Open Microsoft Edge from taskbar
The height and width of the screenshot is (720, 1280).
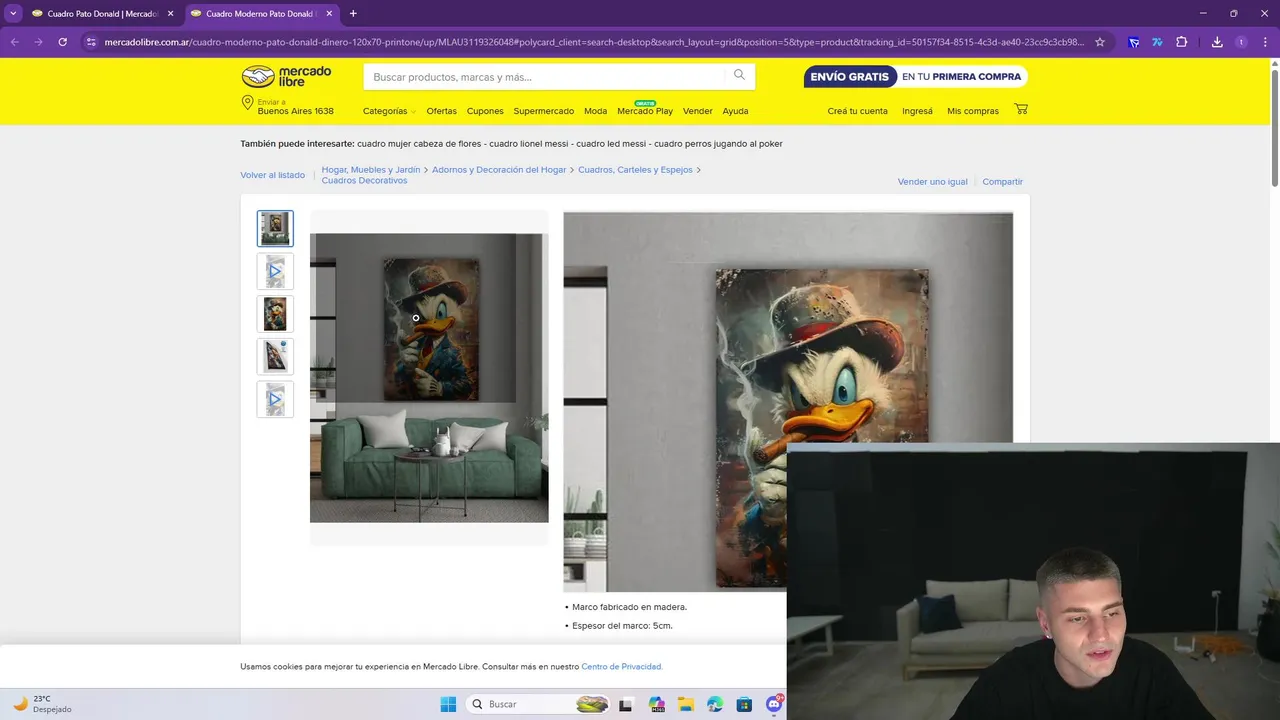(715, 704)
